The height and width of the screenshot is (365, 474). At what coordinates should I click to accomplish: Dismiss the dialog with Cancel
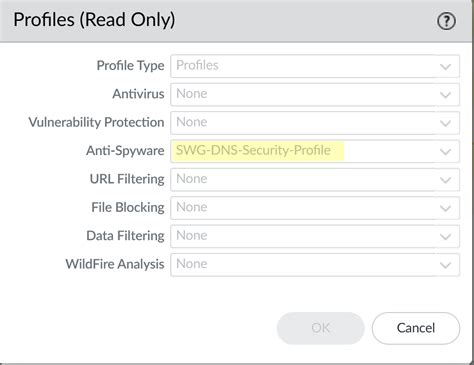click(416, 328)
